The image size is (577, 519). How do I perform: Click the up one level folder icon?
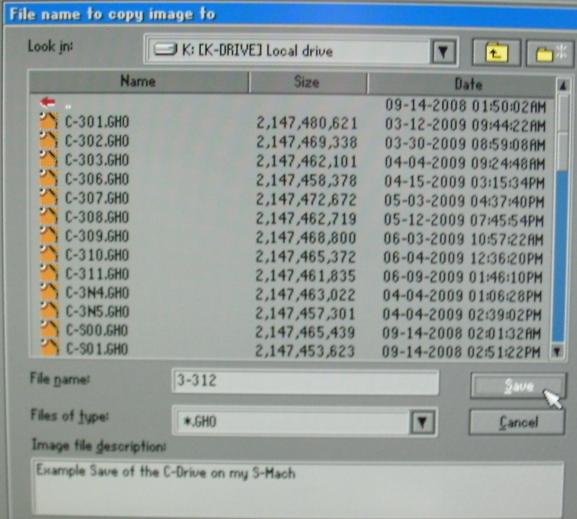pyautogui.click(x=496, y=53)
